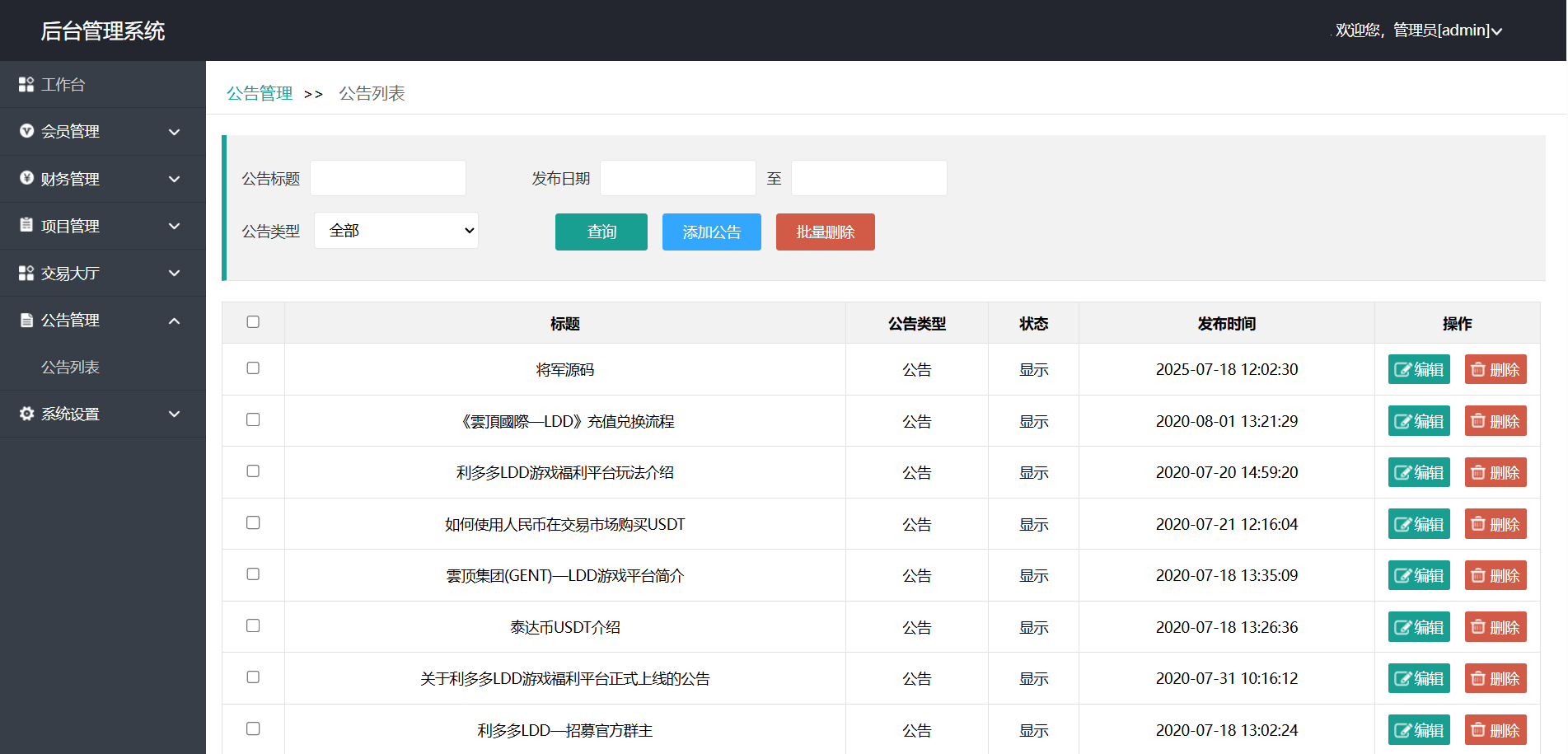Image resolution: width=1568 pixels, height=754 pixels.
Task: Delete the 雲顶集团(GENT) announcement
Action: tap(1495, 575)
